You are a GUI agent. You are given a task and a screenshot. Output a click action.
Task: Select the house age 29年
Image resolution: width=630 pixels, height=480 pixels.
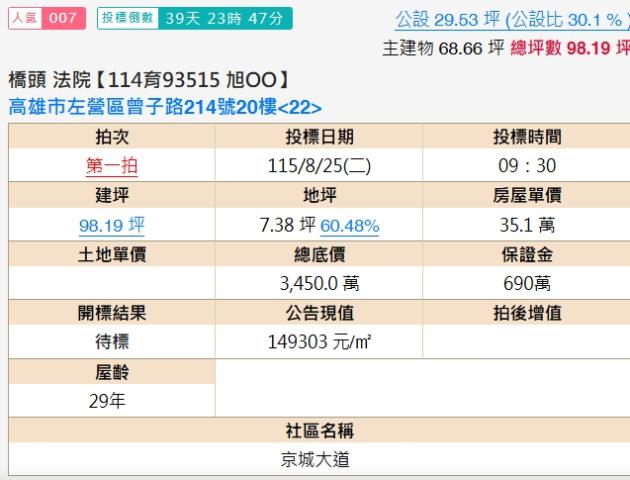point(107,401)
